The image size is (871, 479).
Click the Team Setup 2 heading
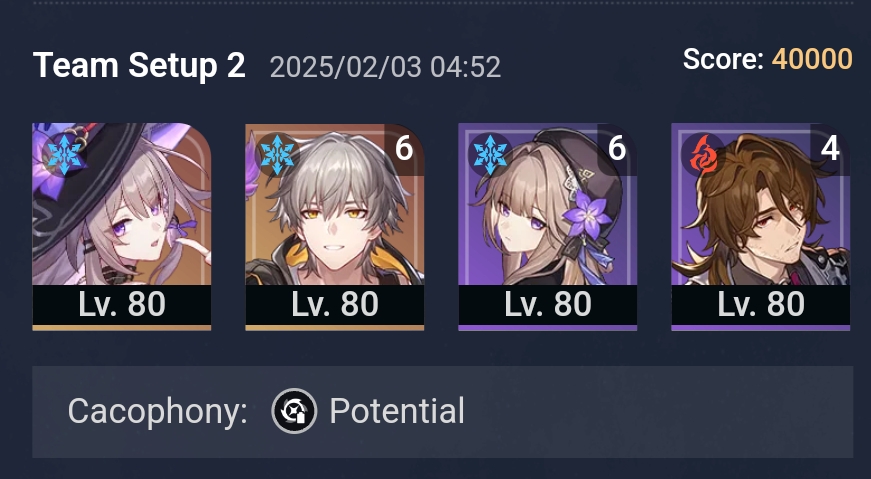click(139, 66)
